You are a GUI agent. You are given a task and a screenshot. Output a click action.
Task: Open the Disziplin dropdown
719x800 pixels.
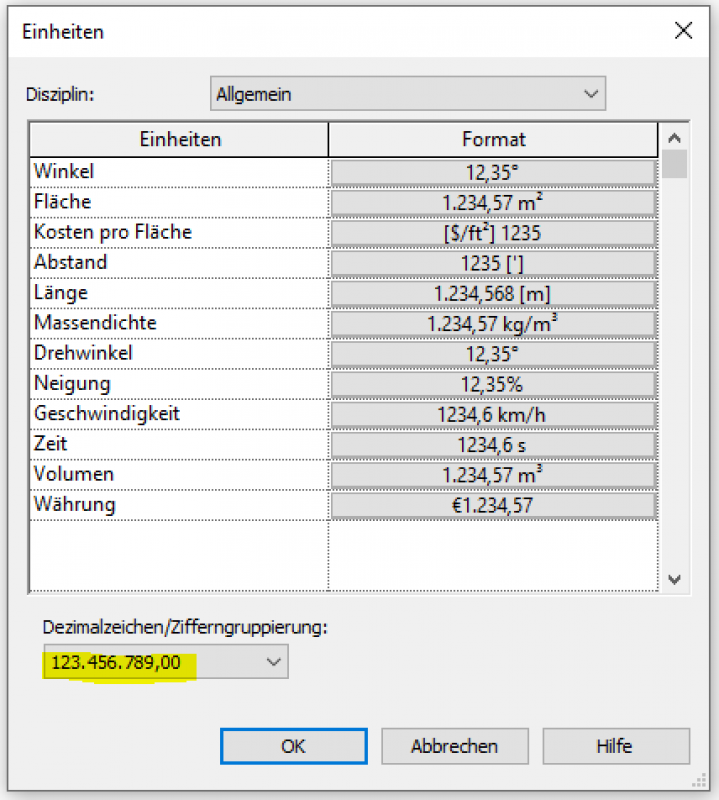click(408, 95)
